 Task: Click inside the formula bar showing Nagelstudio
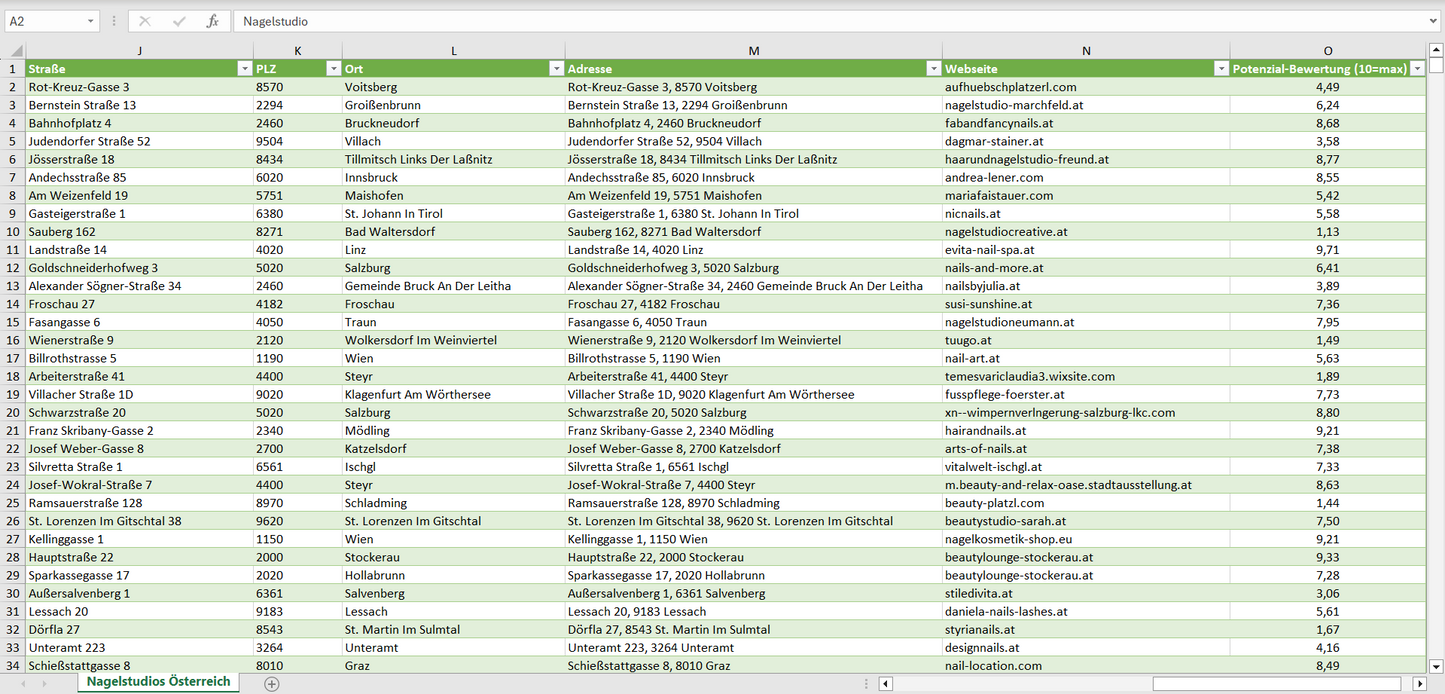(x=400, y=20)
